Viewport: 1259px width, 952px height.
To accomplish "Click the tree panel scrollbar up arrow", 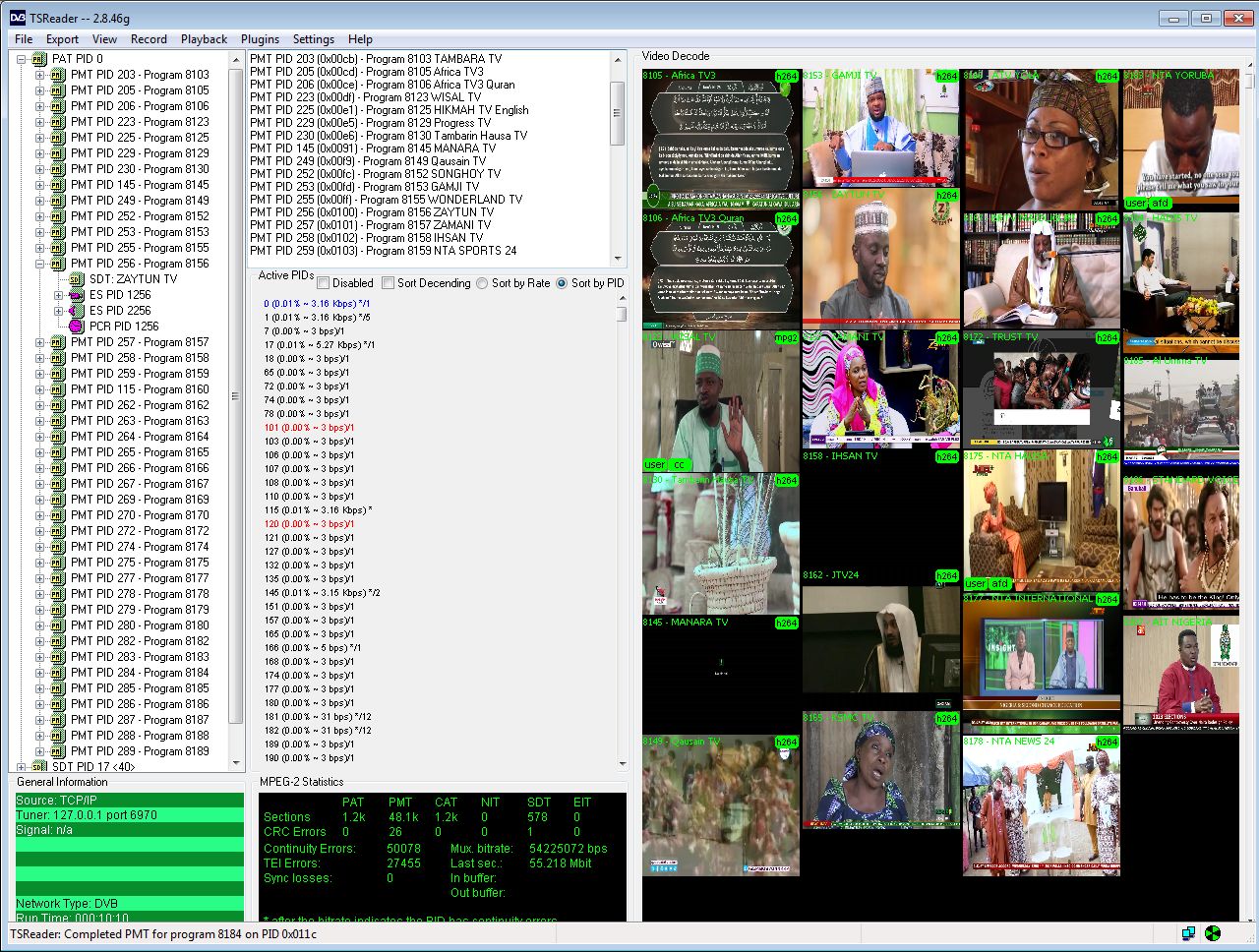I will [x=236, y=60].
